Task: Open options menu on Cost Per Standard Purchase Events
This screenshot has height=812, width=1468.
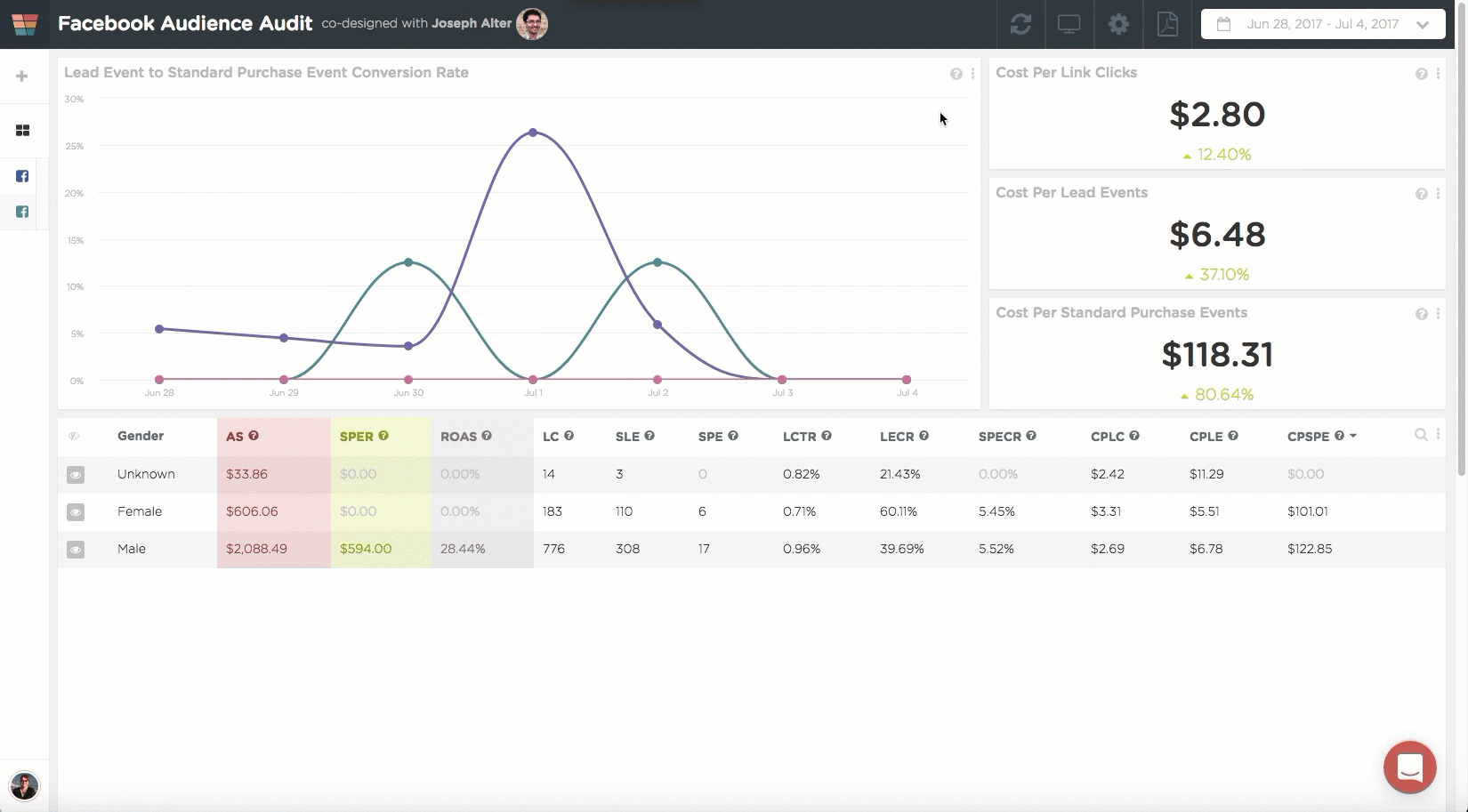Action: coord(1438,314)
